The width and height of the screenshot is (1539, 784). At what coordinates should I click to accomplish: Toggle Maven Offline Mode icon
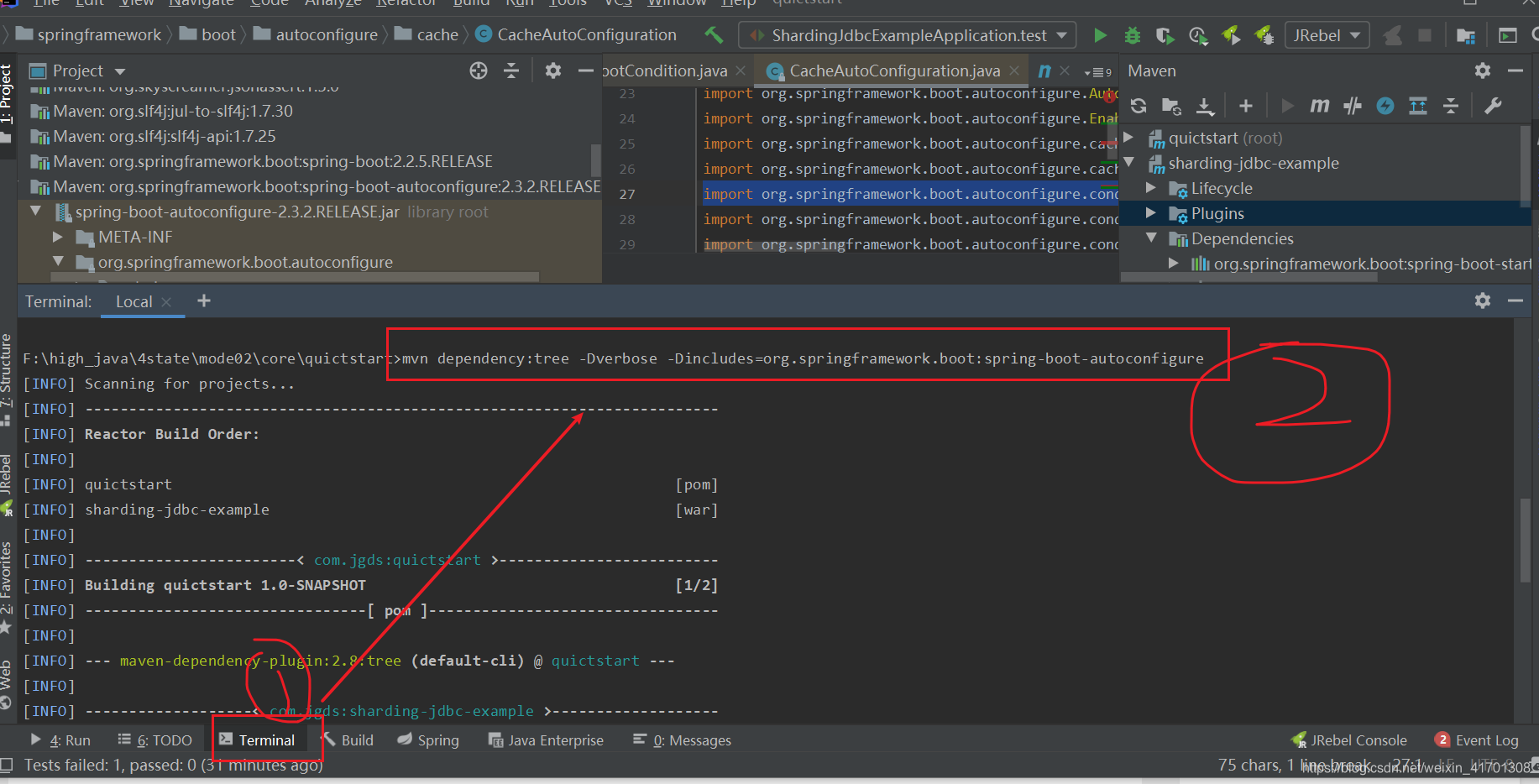[x=1353, y=106]
